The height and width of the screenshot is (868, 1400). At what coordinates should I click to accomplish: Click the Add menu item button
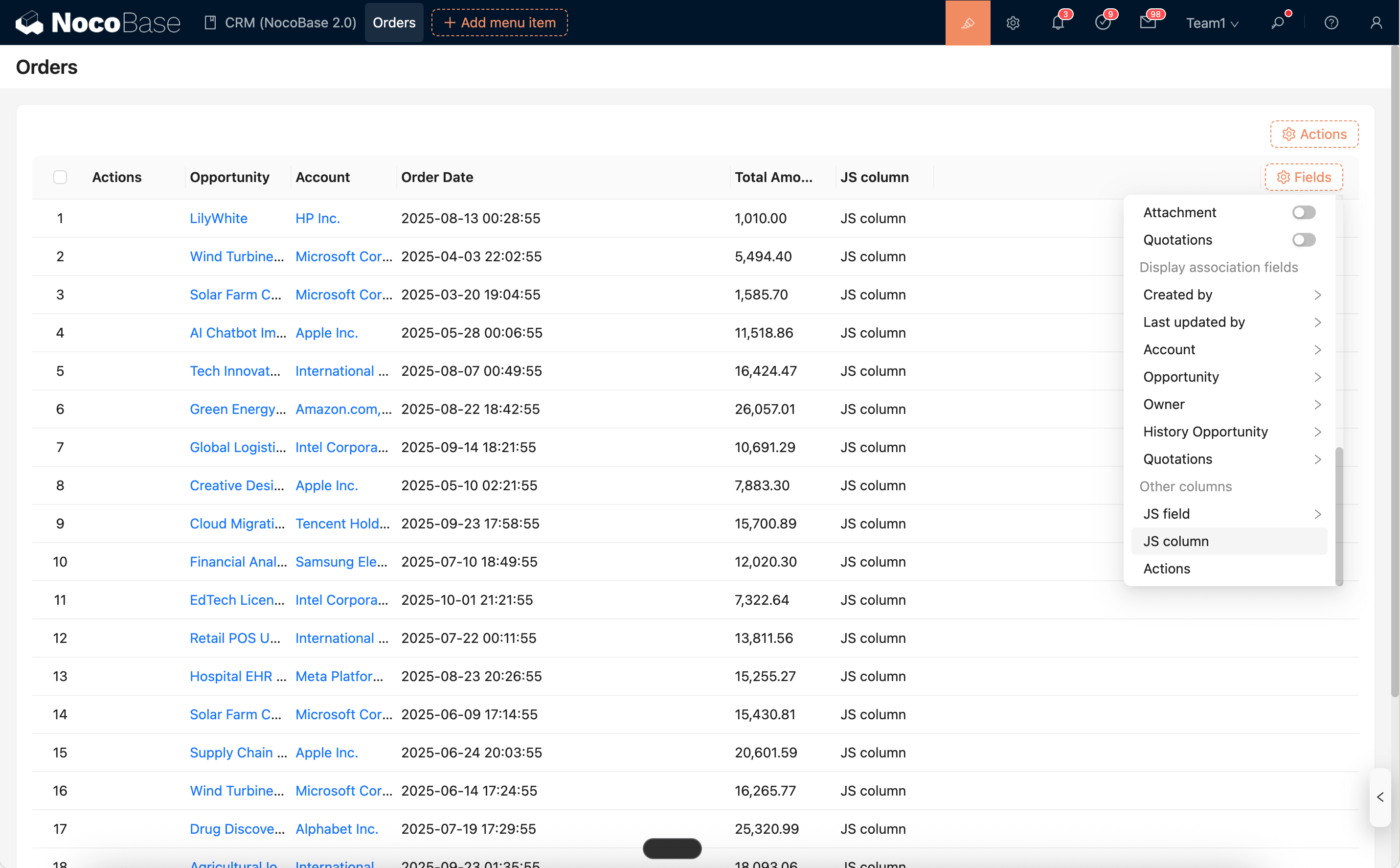coord(499,23)
